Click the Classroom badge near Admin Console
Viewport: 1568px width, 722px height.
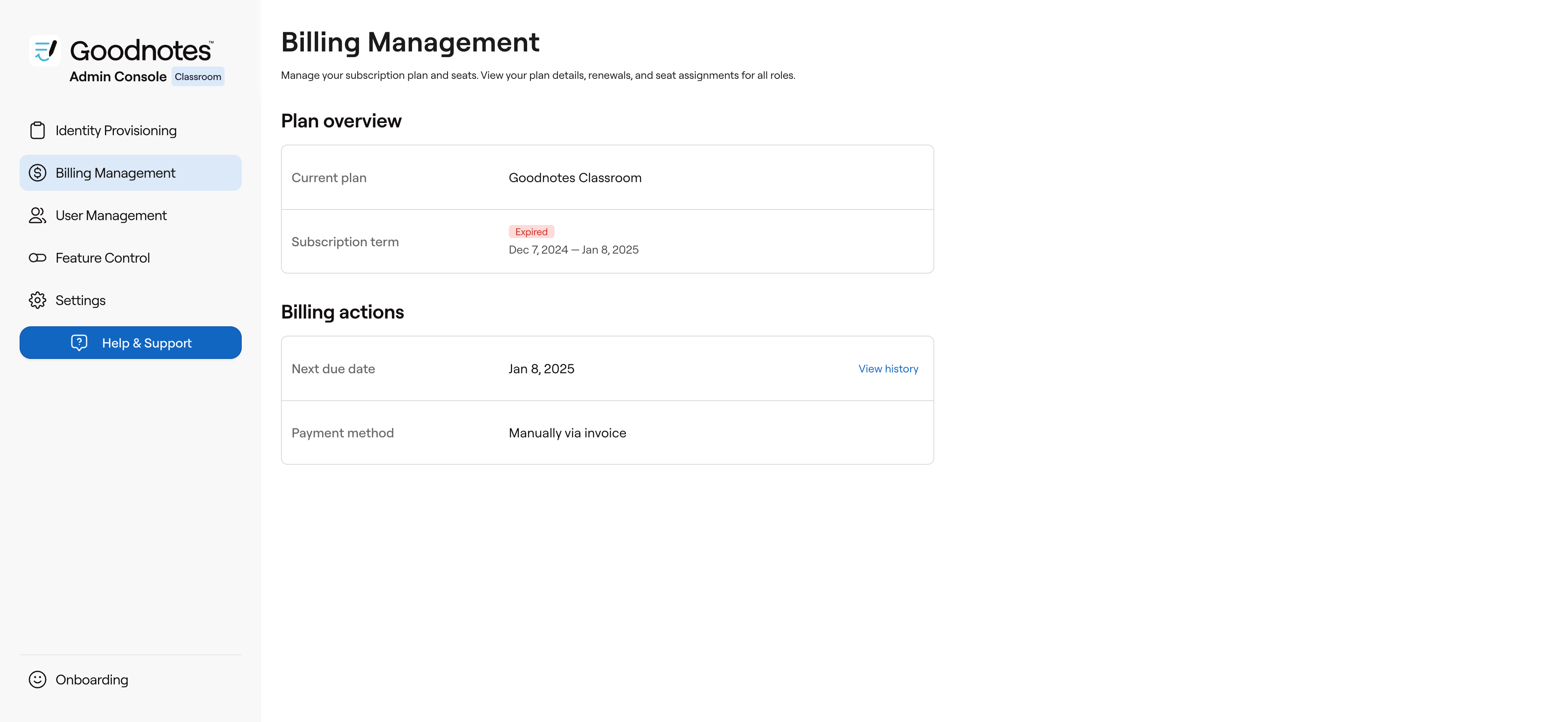[198, 77]
